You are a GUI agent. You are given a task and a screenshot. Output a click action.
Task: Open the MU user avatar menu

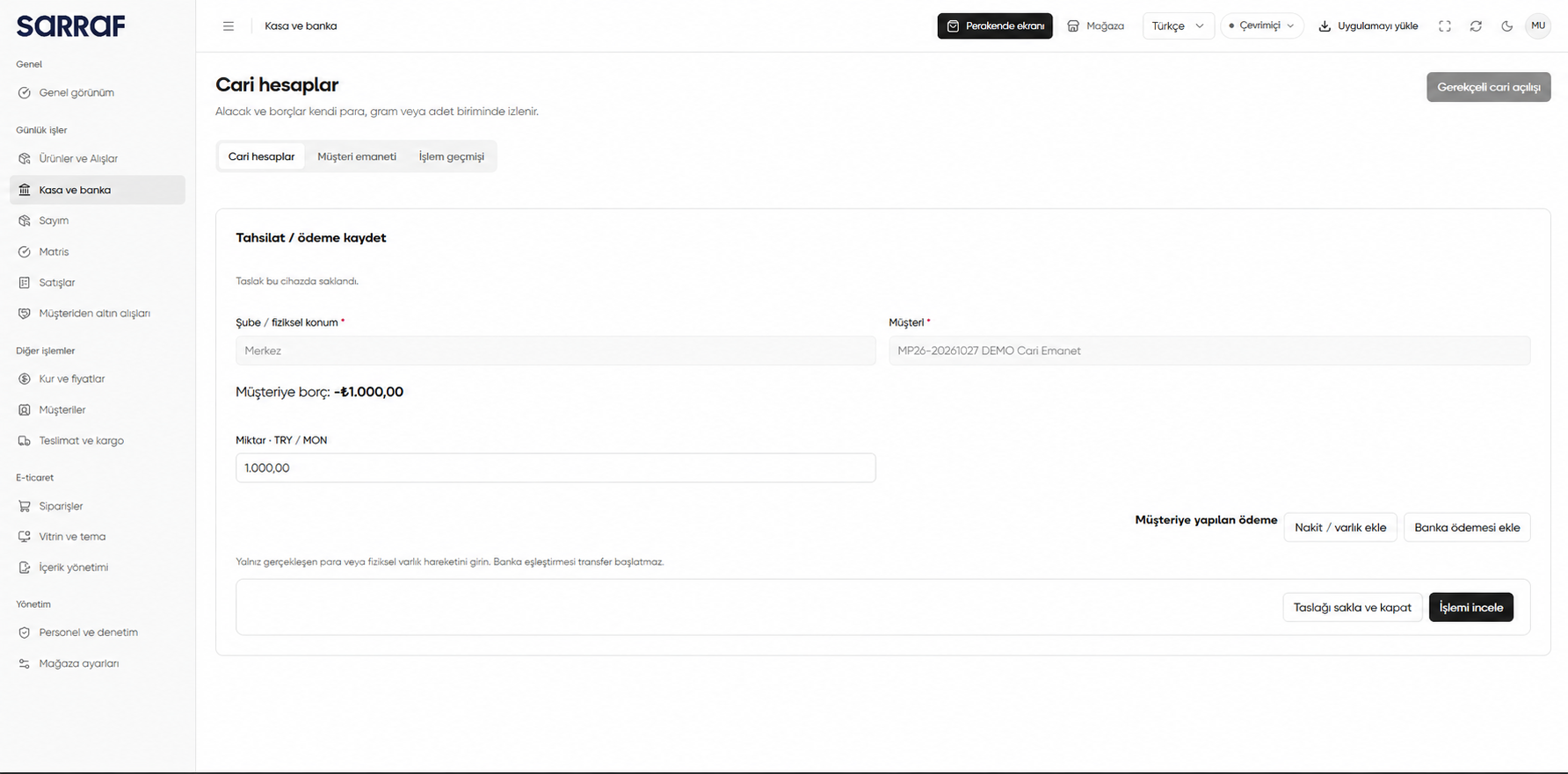click(1538, 25)
